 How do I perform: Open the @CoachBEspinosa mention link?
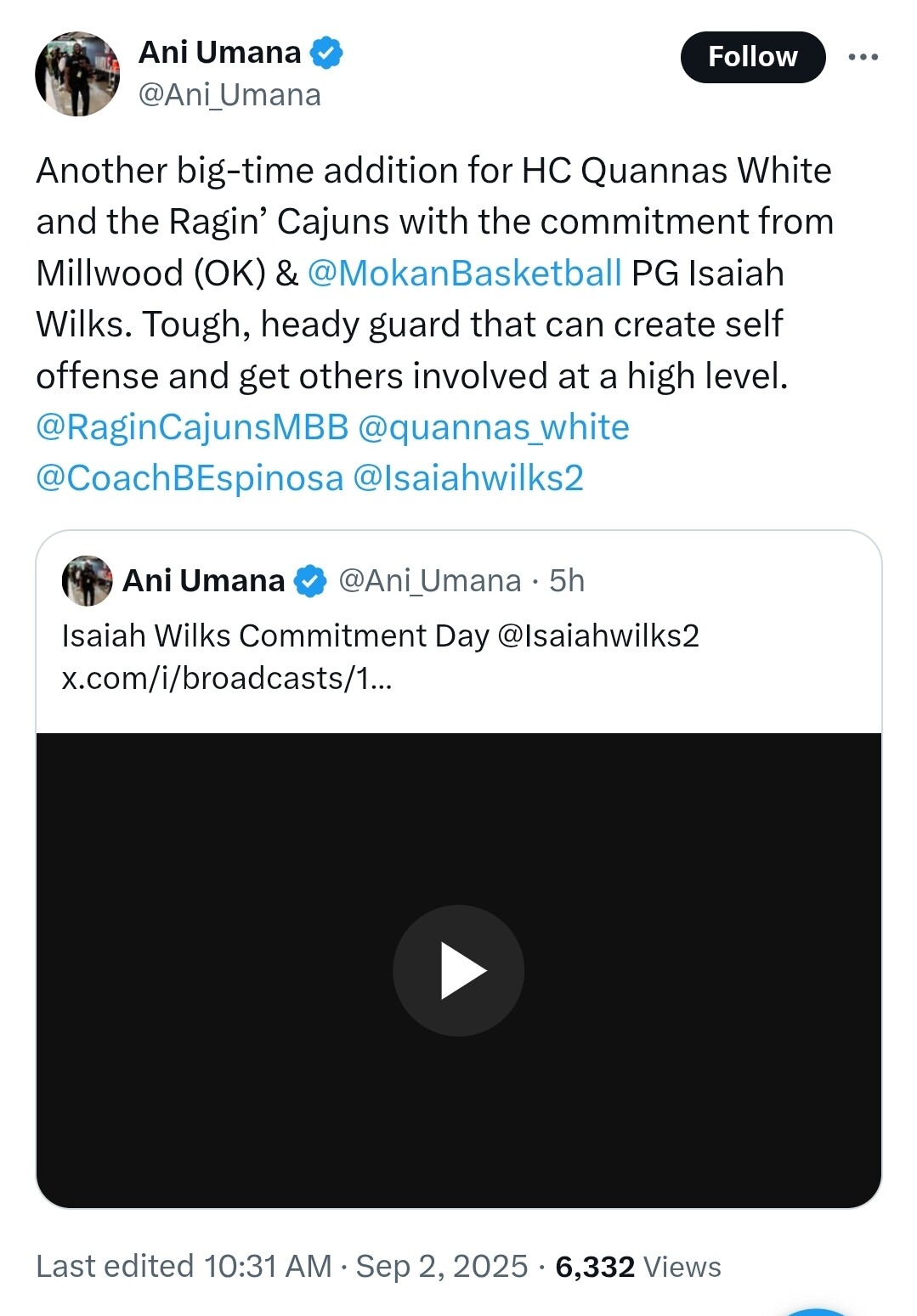190,478
